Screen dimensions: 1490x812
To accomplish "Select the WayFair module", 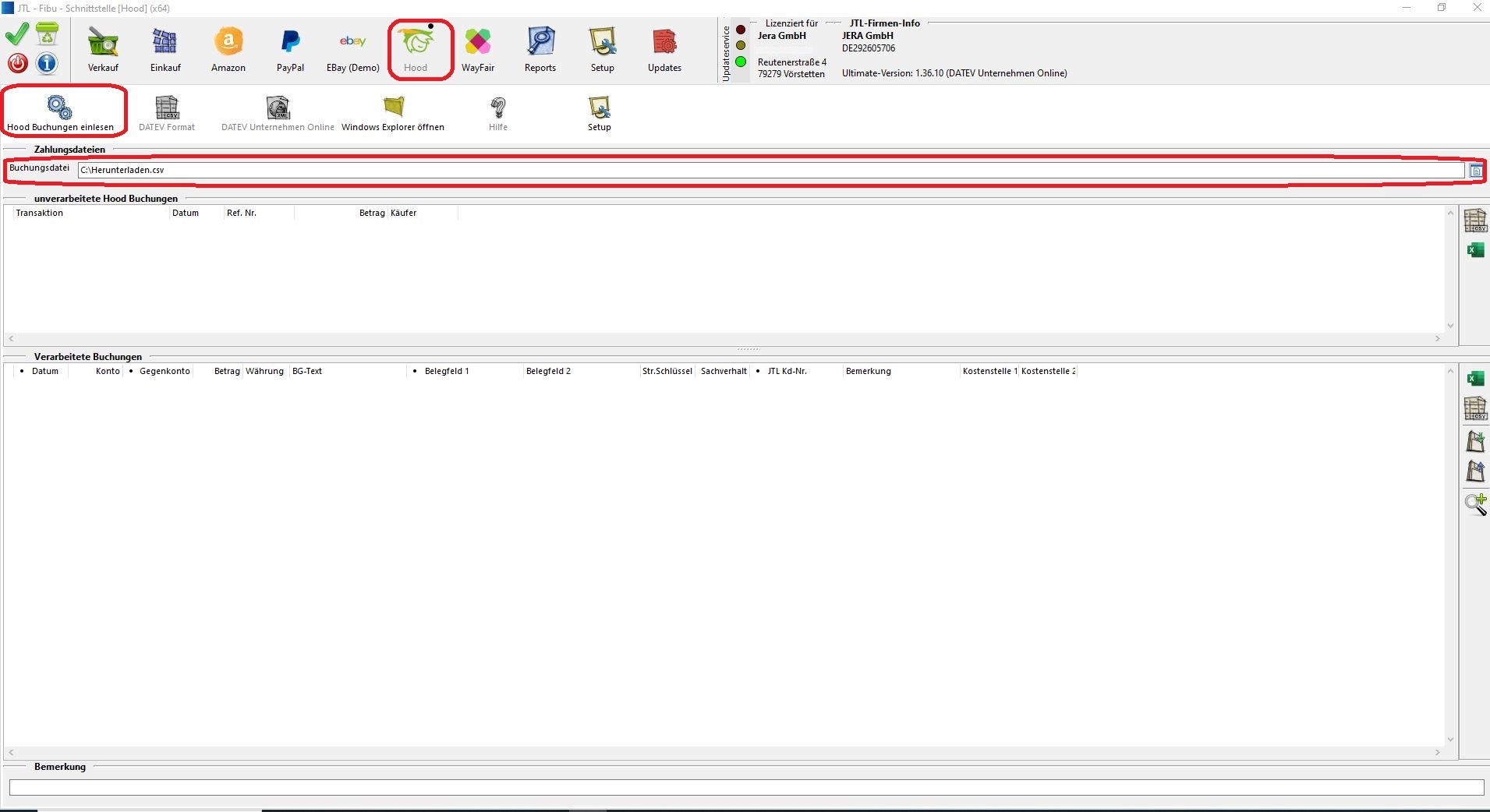I will [477, 50].
